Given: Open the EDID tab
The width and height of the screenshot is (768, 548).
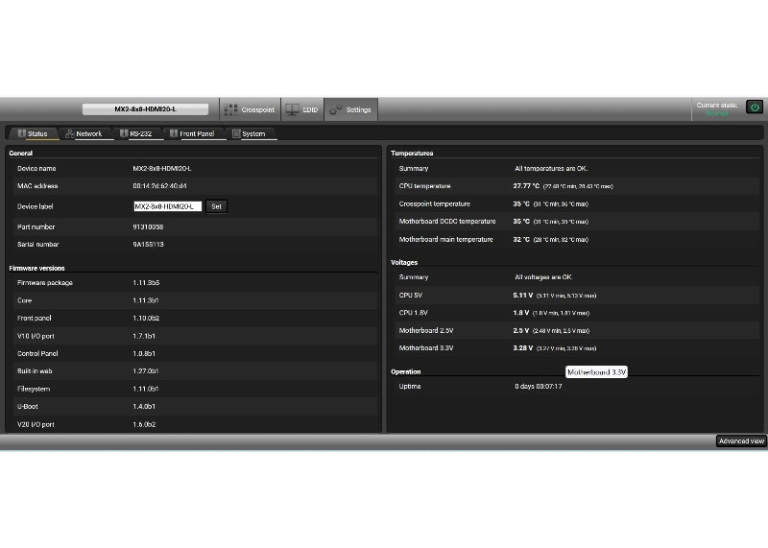Looking at the screenshot, I should coord(302,110).
